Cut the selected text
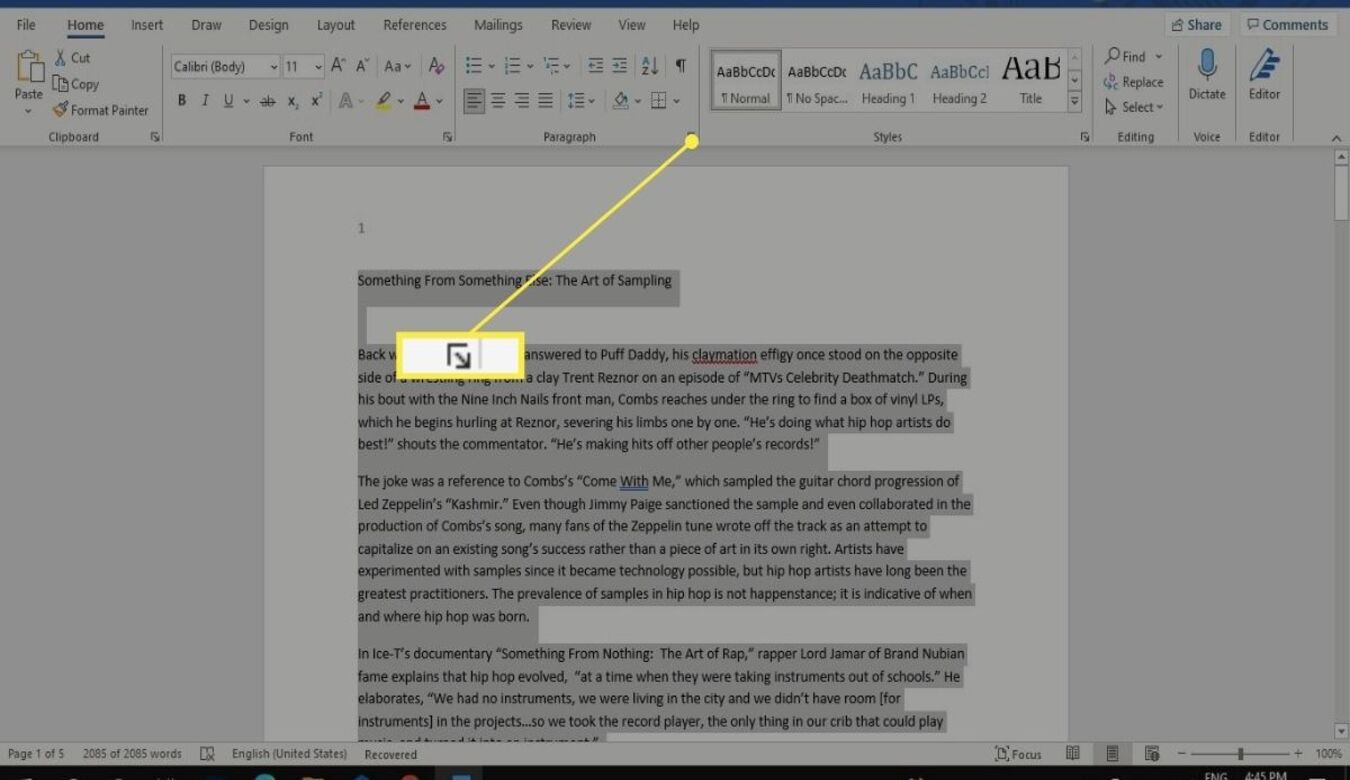Screen dimensions: 1350x780 click(x=72, y=58)
